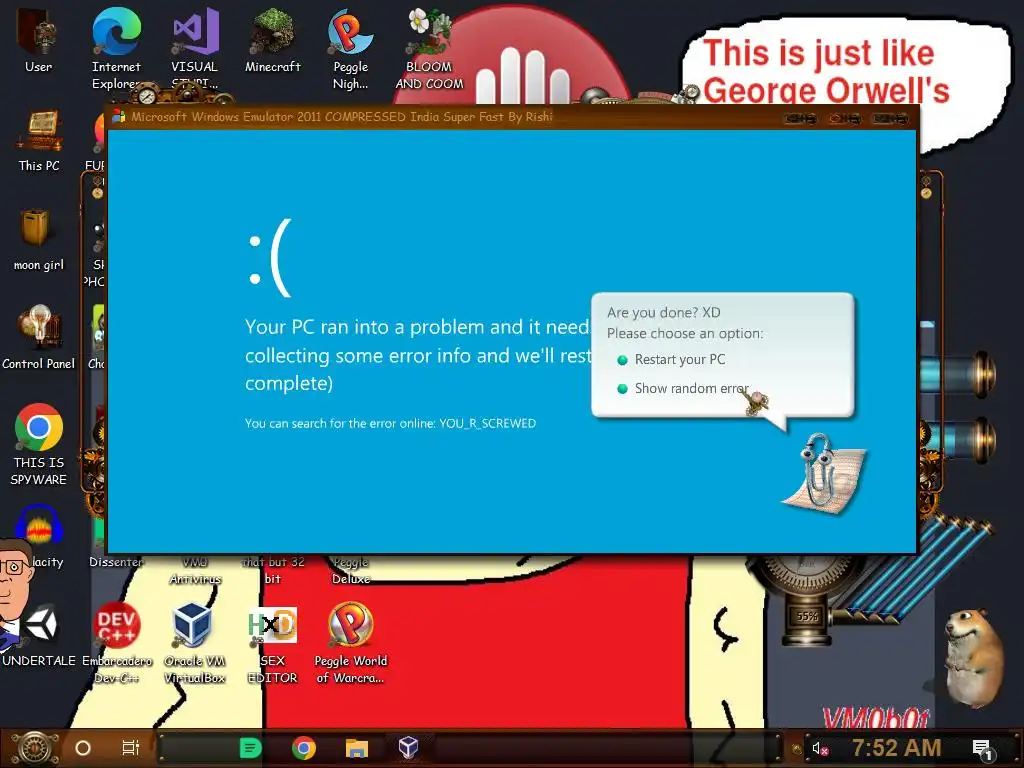This screenshot has height=768, width=1024.
Task: Click the sad face on blue screen
Action: tap(269, 259)
